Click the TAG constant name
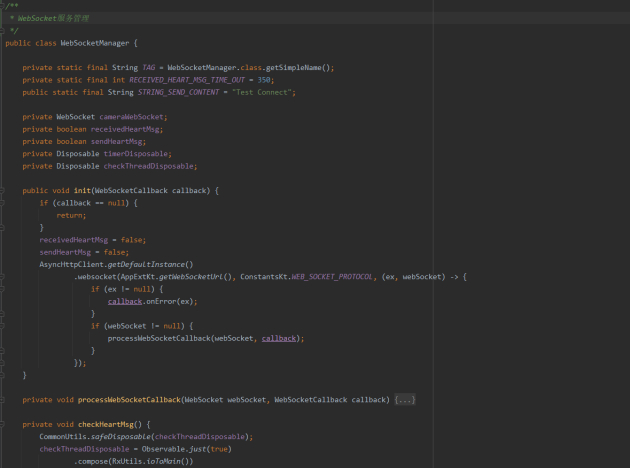 tap(151, 67)
